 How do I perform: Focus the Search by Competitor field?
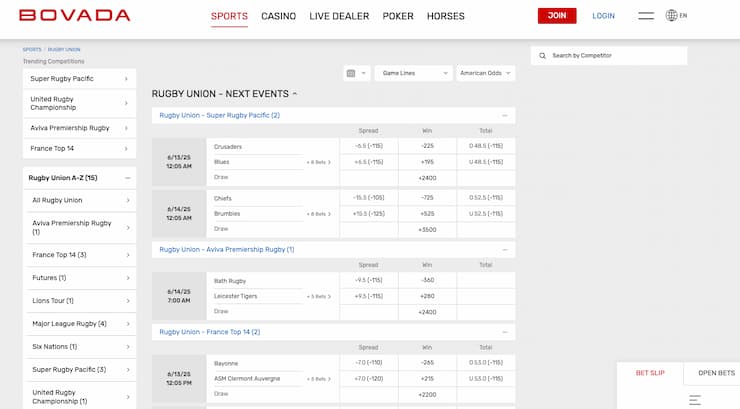(x=609, y=56)
